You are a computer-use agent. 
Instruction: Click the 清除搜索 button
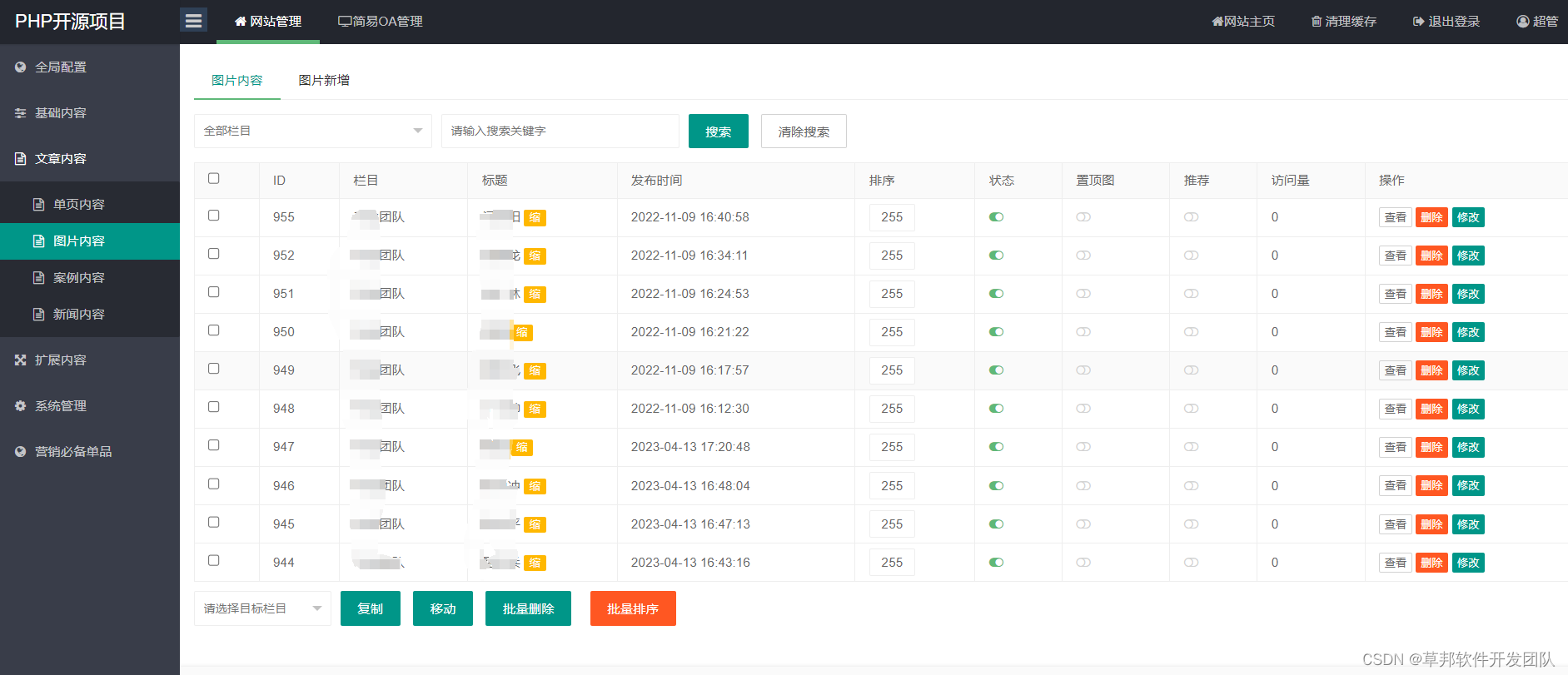(804, 132)
